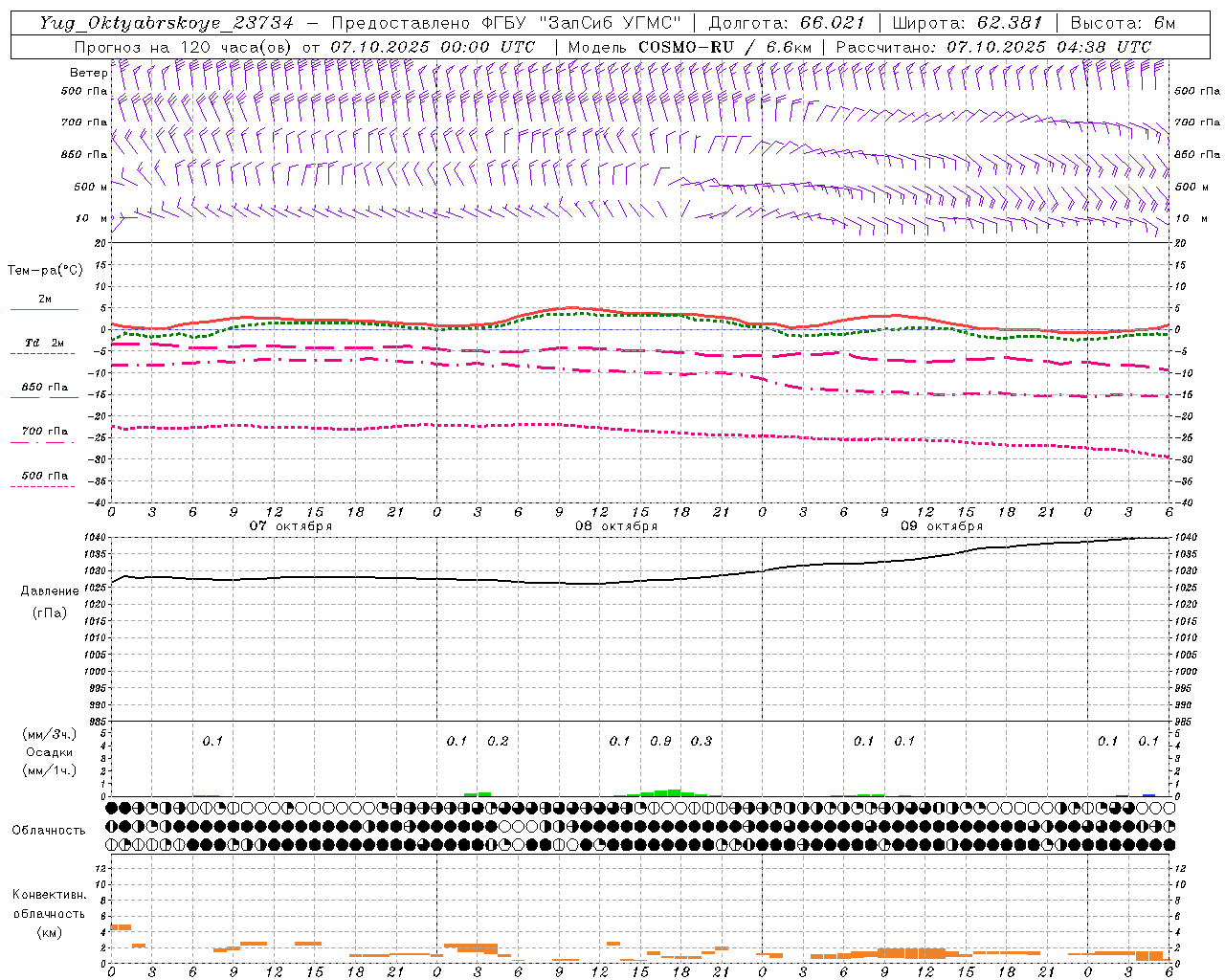Click the 500 гПа temperature legend label
1225x980 pixels.
tap(45, 476)
